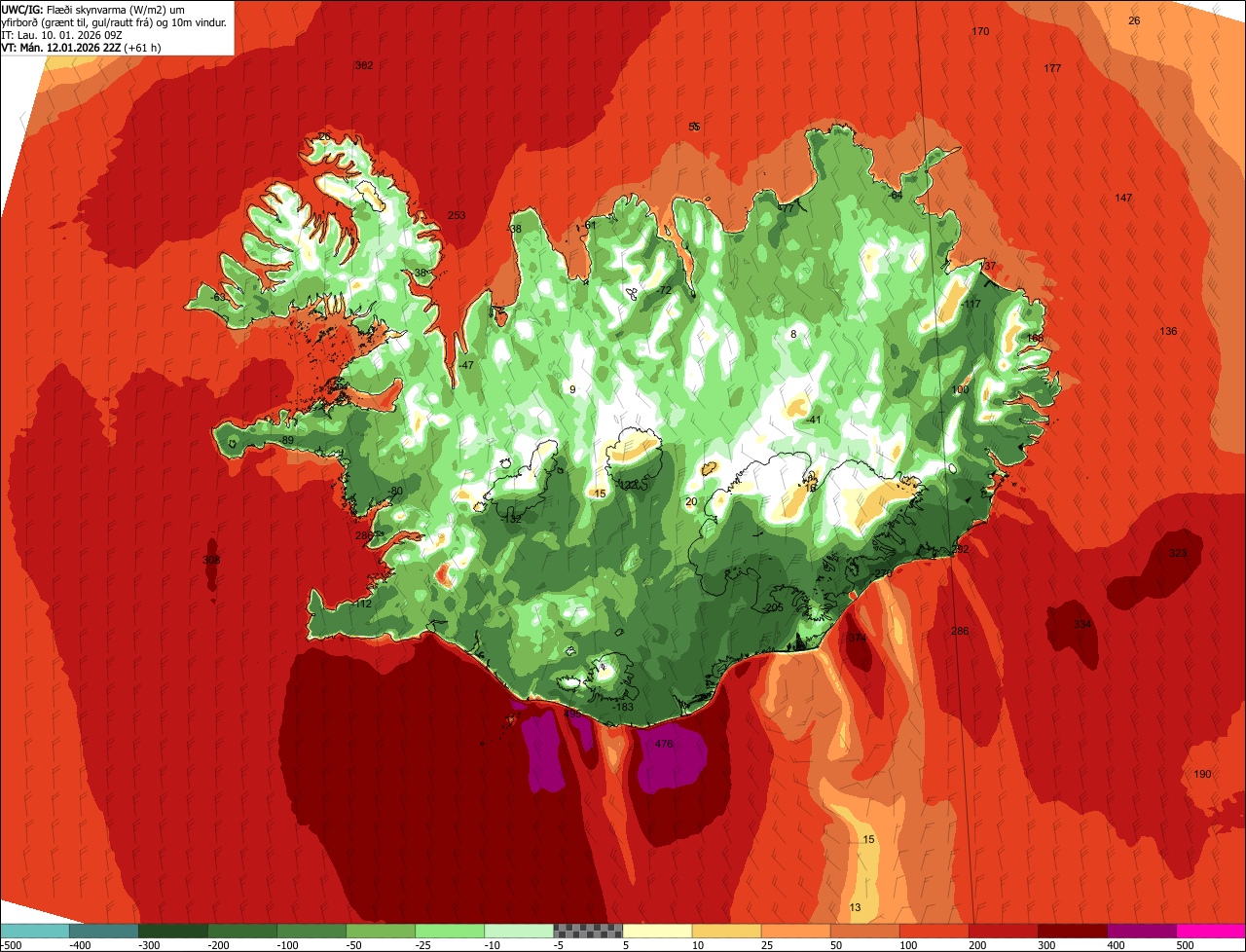Click the light teal legend swatch above -500
The width and height of the screenshot is (1246, 952).
35,931
